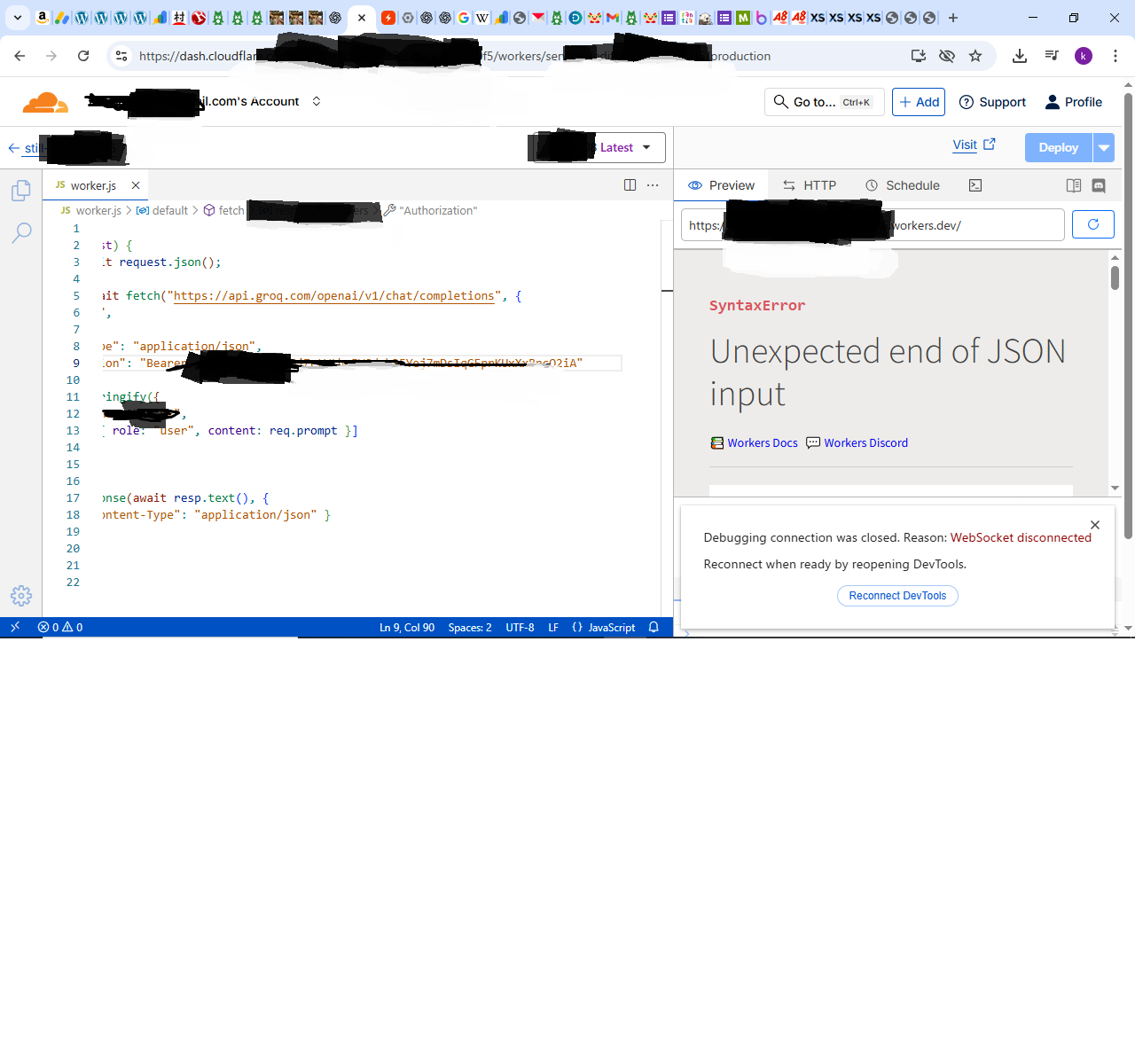
Task: Expand the account switcher chevron
Action: [x=317, y=101]
